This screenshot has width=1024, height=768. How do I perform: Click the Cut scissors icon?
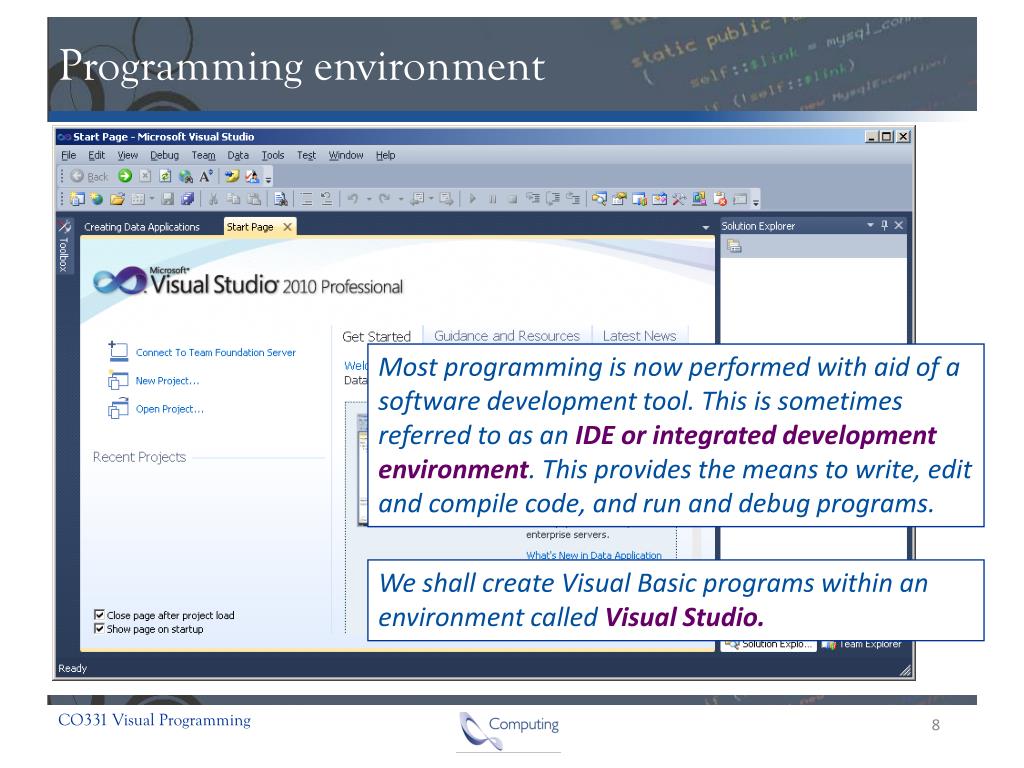coord(213,199)
